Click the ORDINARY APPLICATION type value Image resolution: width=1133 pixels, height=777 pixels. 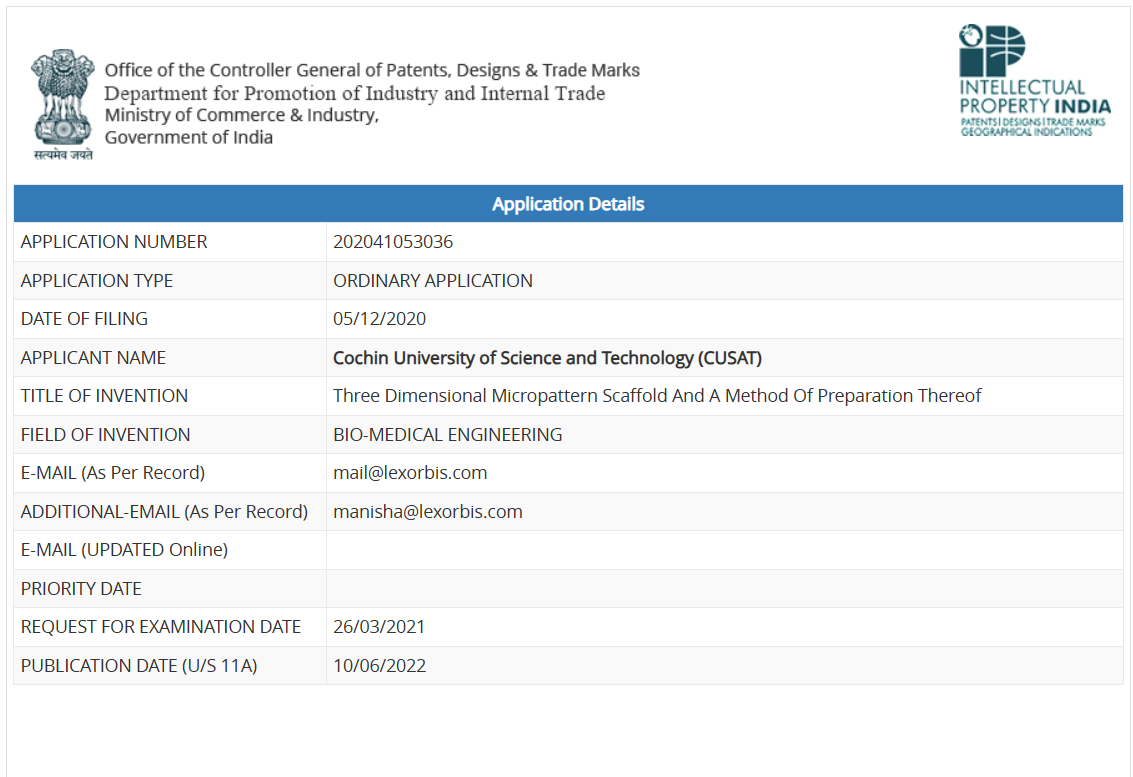click(433, 281)
